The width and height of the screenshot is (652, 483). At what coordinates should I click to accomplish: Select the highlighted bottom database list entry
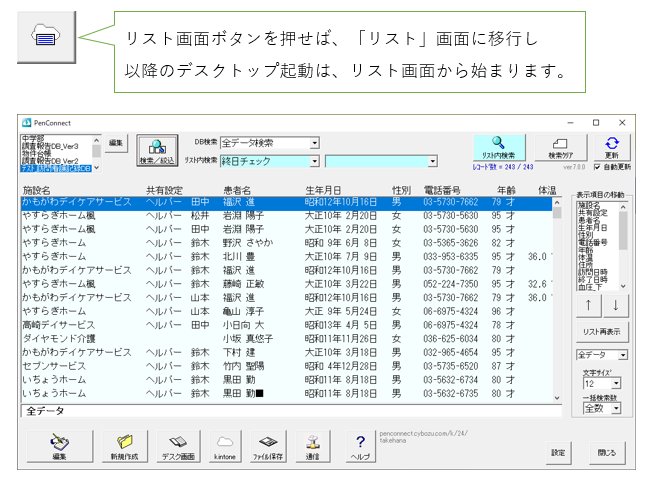(x=56, y=168)
